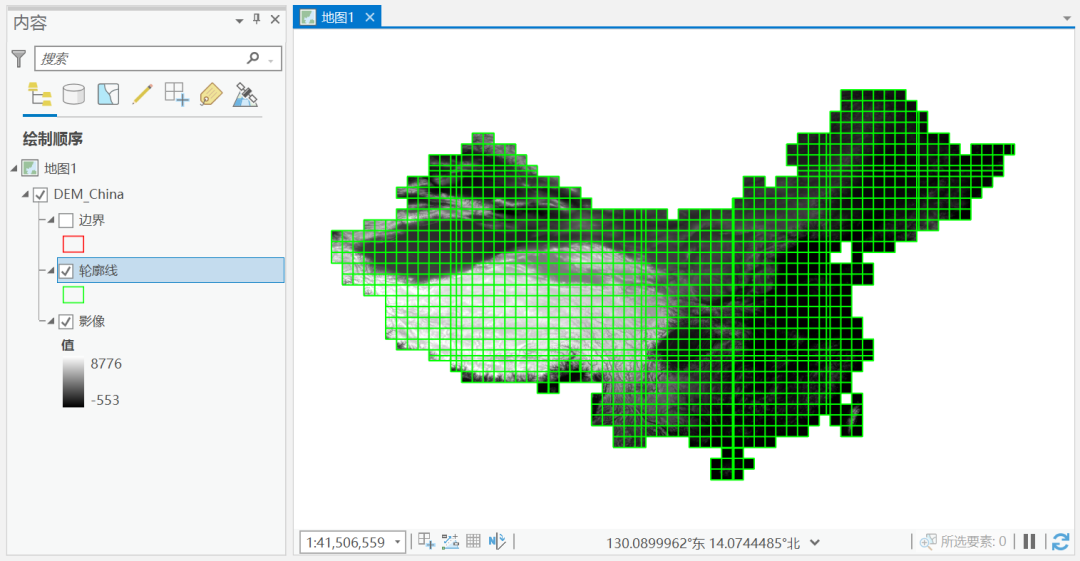This screenshot has height=561, width=1080.
Task: Open coordinate display format dropdown
Action: 815,542
